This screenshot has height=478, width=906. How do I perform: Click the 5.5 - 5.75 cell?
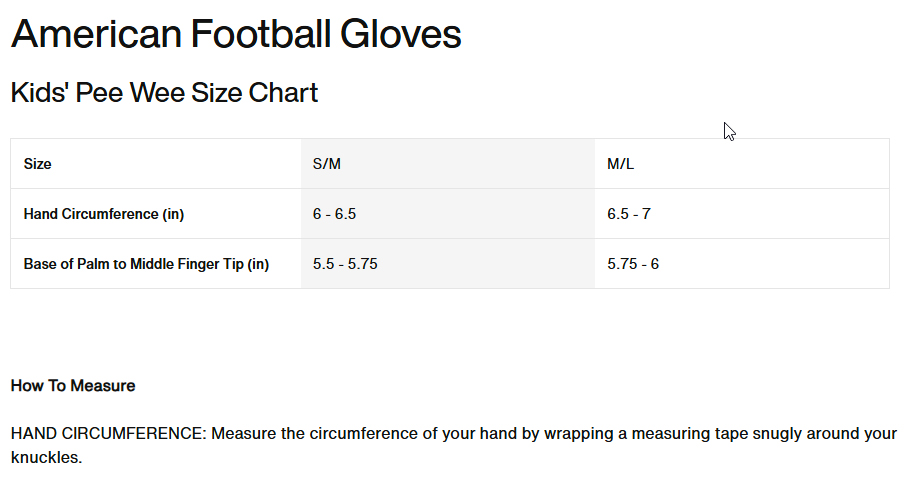click(345, 264)
